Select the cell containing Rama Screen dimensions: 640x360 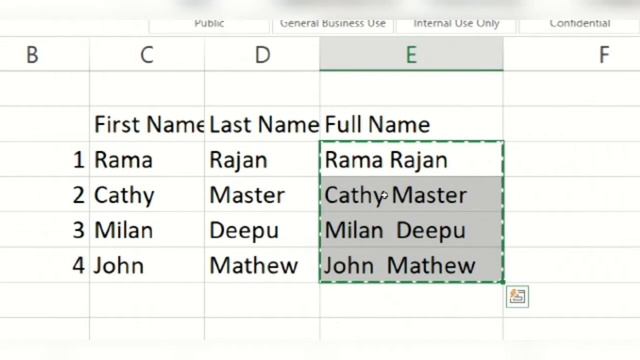click(147, 160)
